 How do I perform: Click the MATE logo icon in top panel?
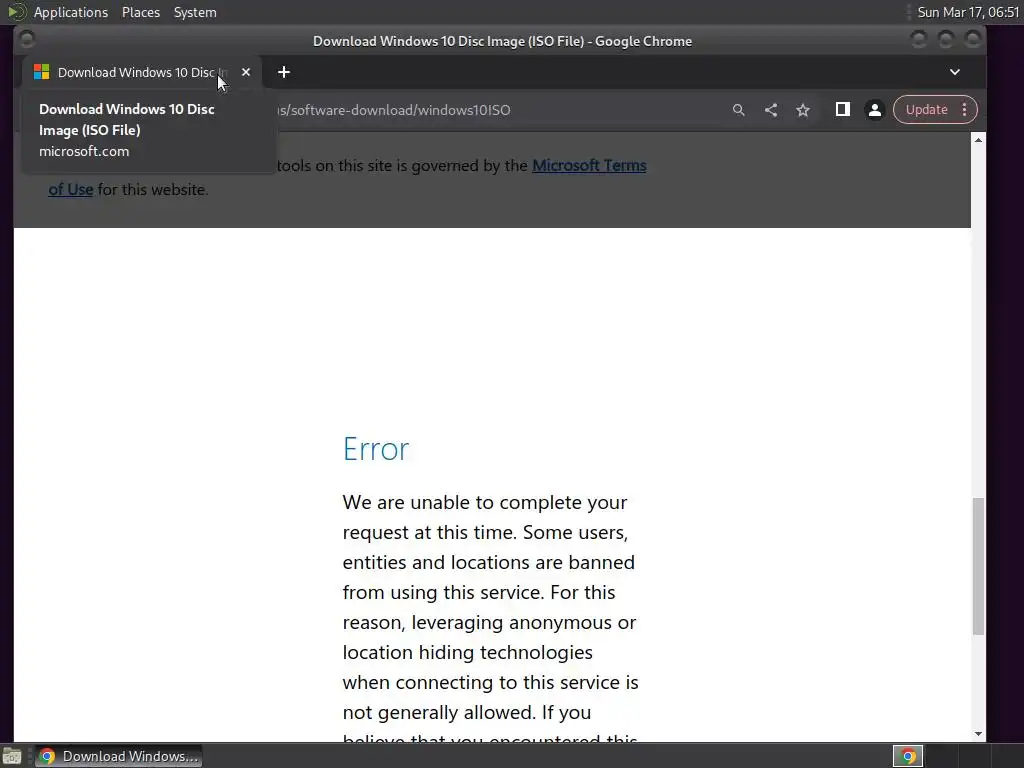[x=17, y=12]
